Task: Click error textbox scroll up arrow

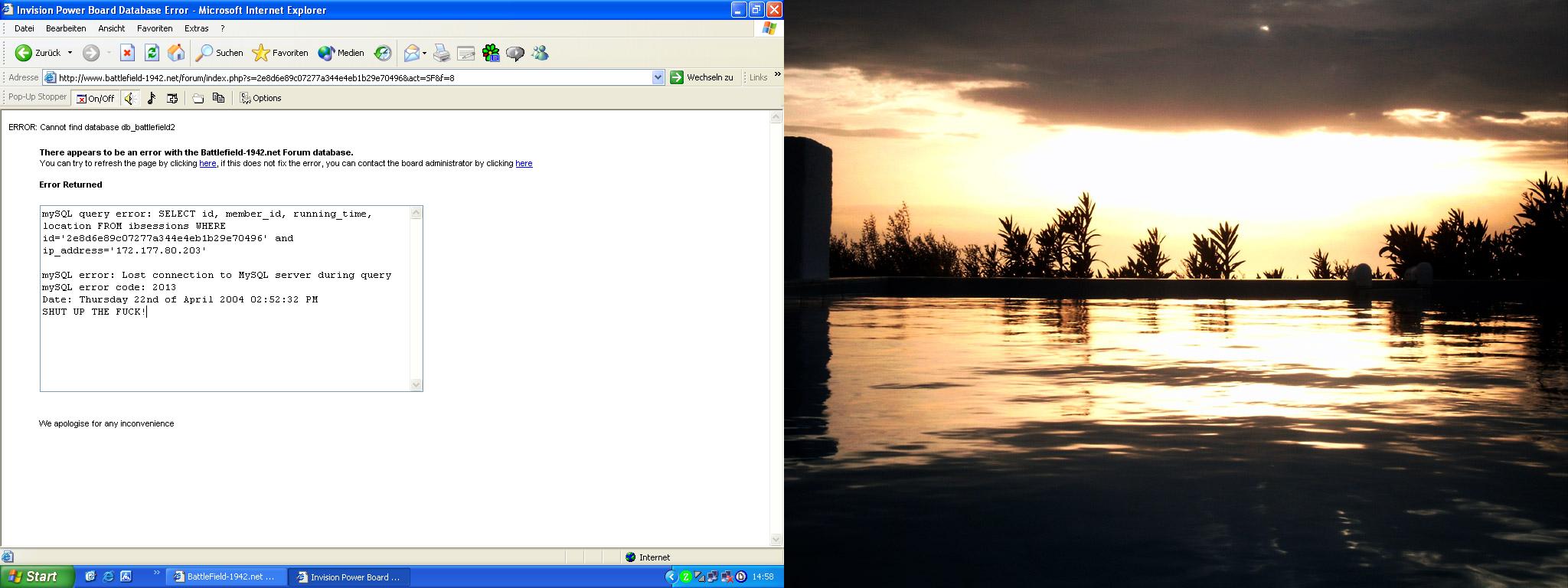Action: tap(416, 213)
